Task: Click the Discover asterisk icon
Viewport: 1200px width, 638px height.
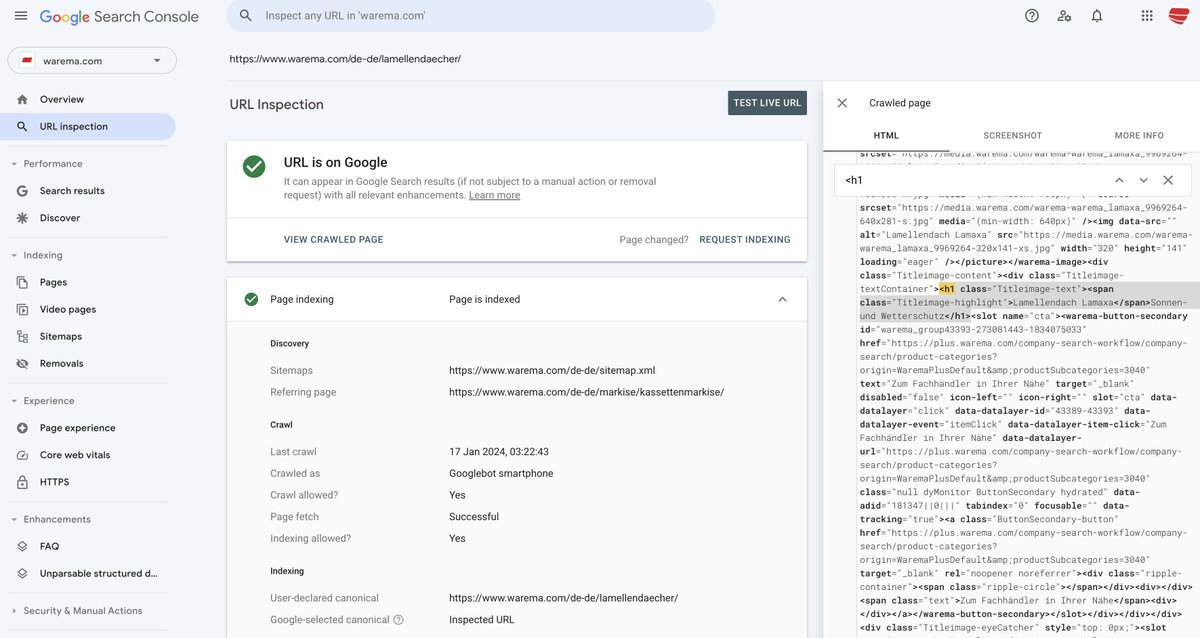Action: [22, 218]
